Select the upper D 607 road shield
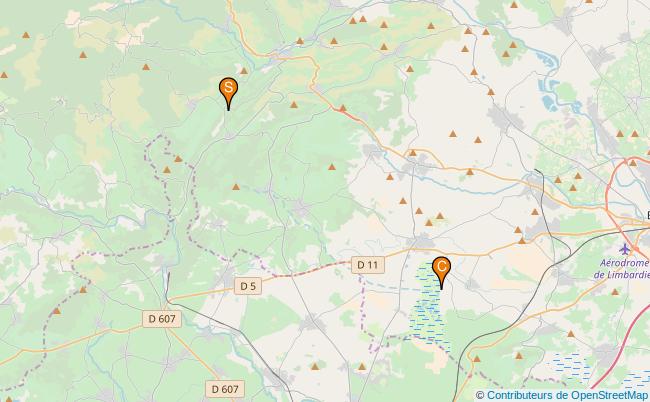 click(x=162, y=319)
